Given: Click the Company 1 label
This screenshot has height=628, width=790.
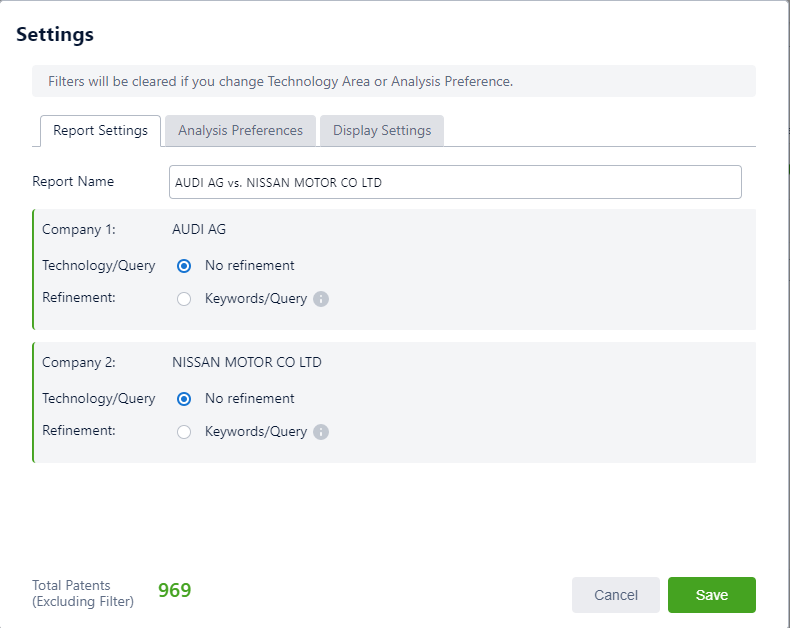Looking at the screenshot, I should click(x=79, y=229).
